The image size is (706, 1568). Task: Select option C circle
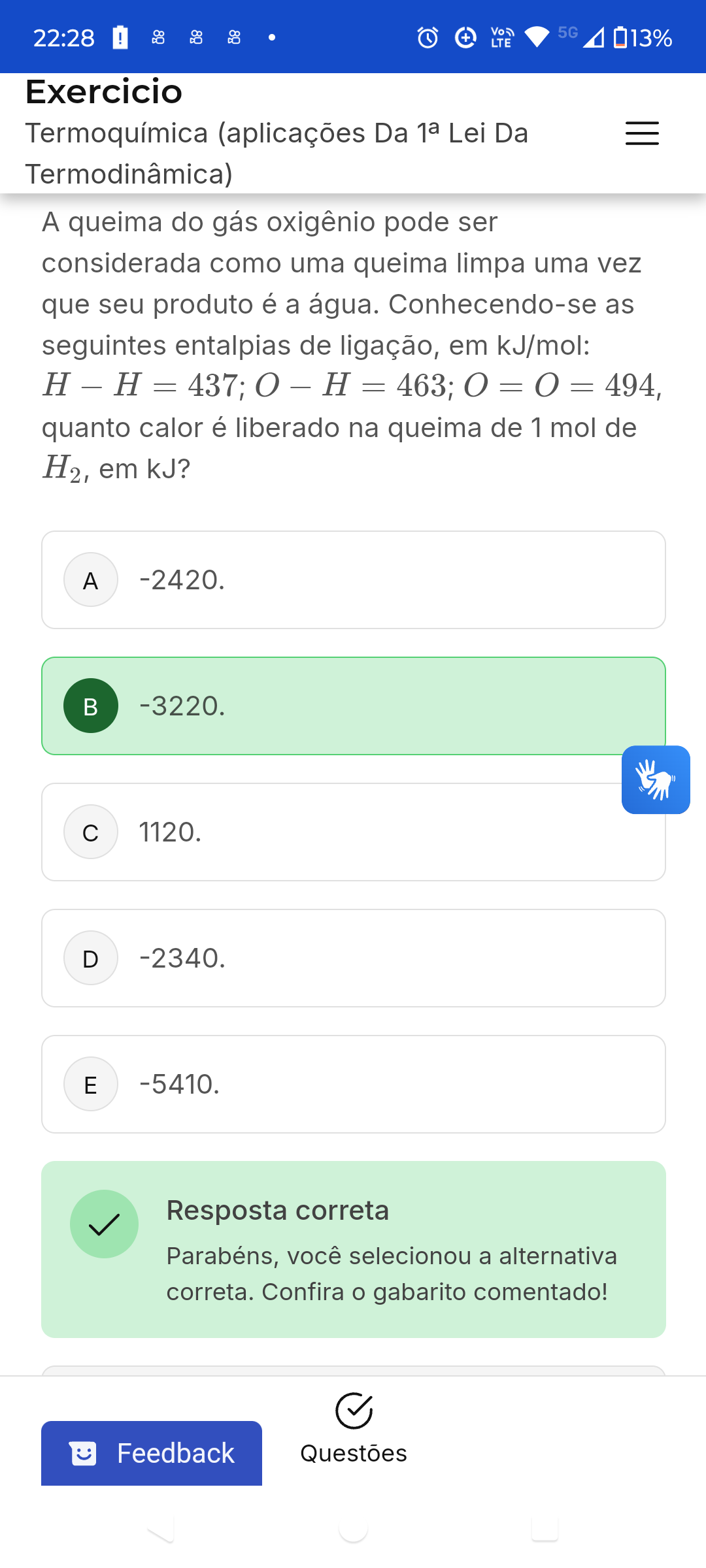coord(91,832)
